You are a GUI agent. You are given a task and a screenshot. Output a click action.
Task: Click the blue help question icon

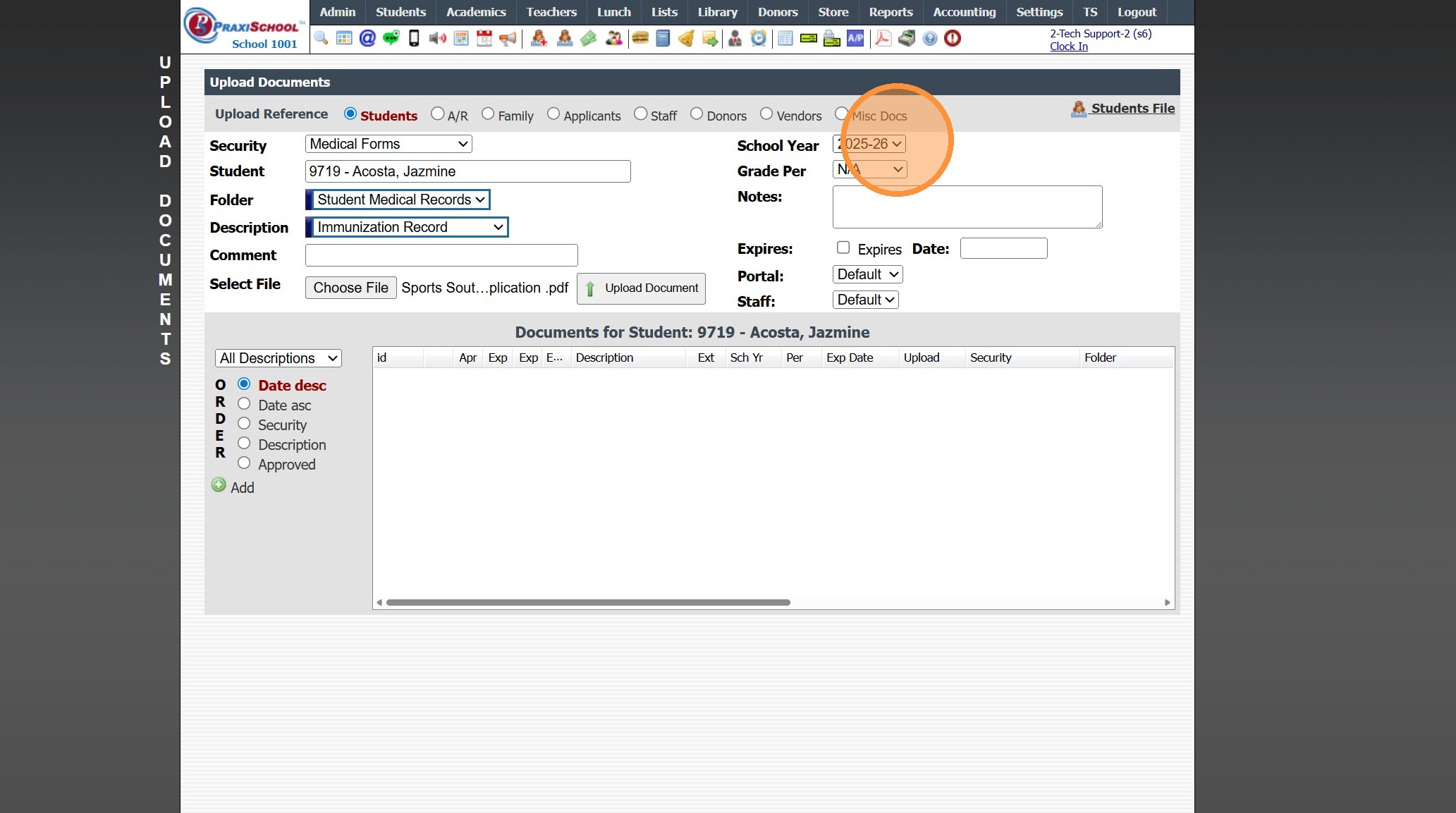[x=930, y=38]
